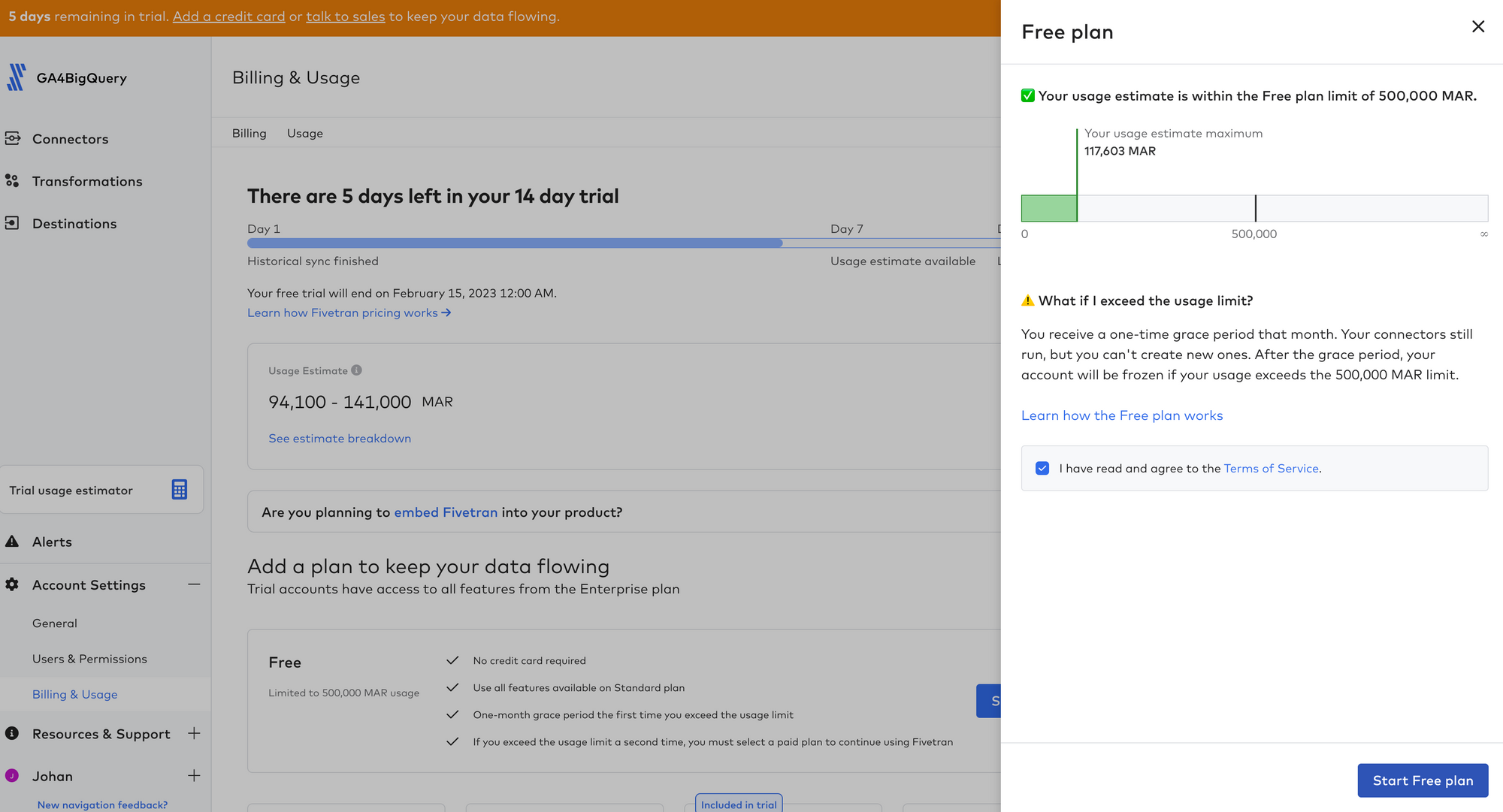Open Connectors via its sidebar icon
The image size is (1503, 812).
[x=12, y=138]
